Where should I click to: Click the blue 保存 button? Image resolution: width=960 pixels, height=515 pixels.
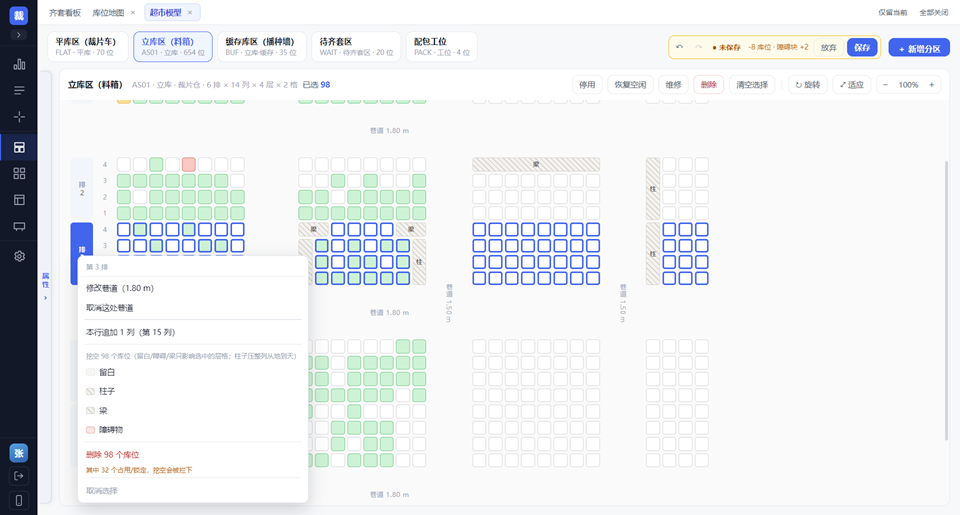pyautogui.click(x=862, y=47)
